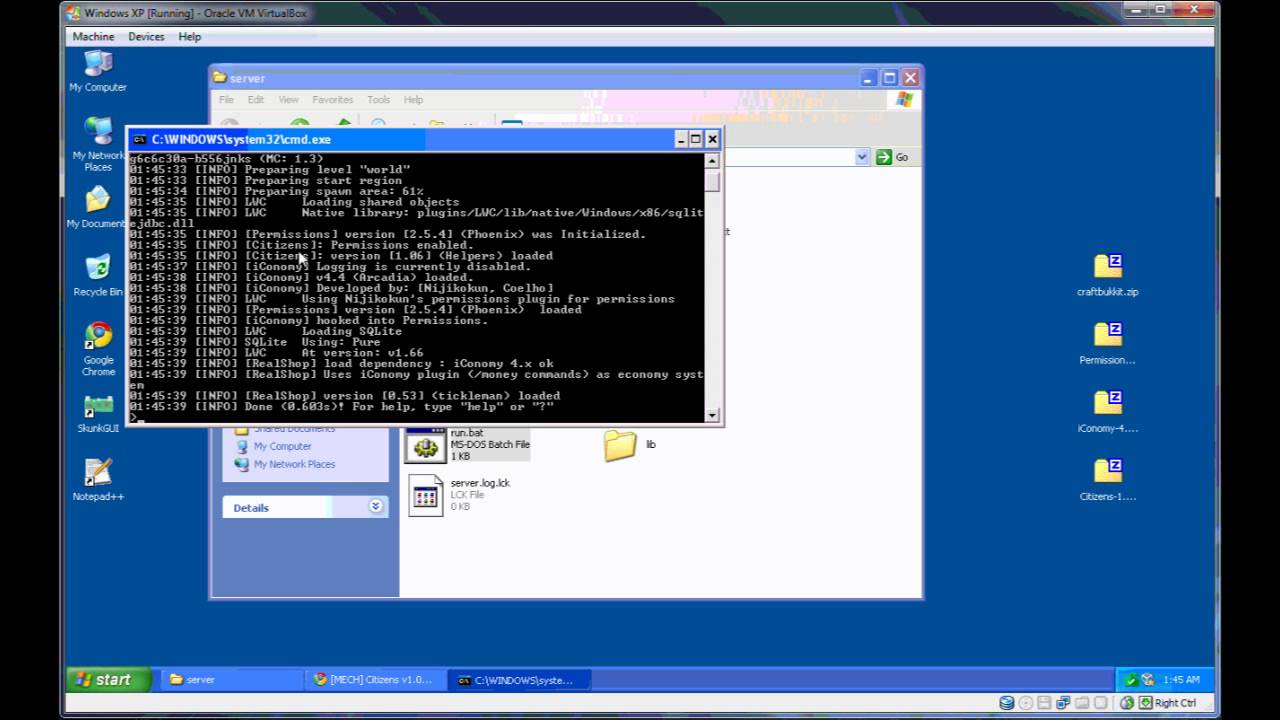This screenshot has height=720, width=1280.
Task: Click the VirtualBox hard disk status icon
Action: tap(1007, 703)
